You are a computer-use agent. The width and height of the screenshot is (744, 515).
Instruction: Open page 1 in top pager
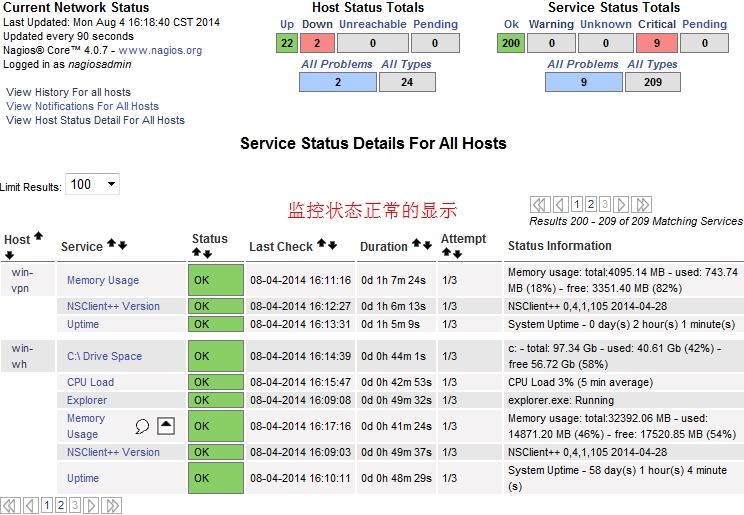tap(577, 205)
